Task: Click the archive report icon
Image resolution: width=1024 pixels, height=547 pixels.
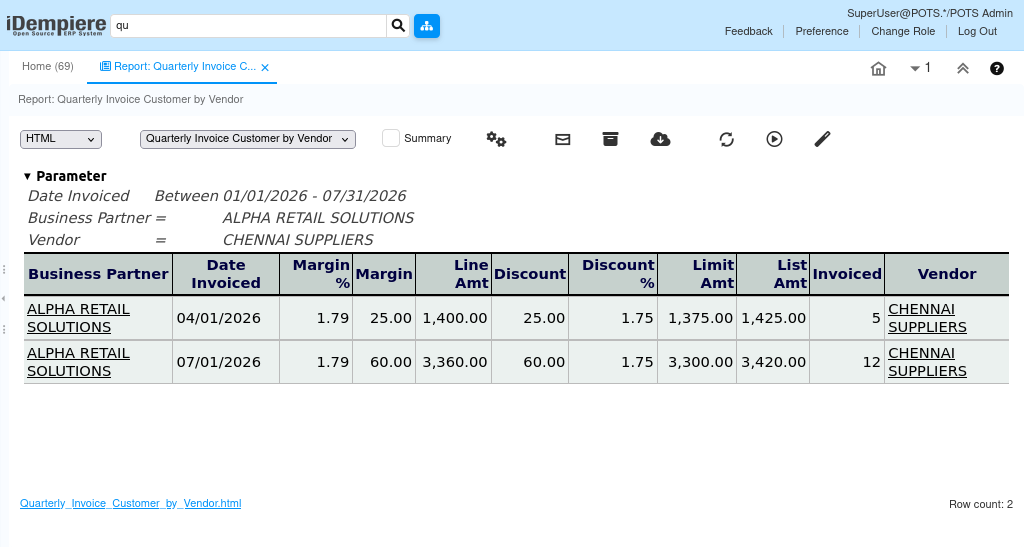Action: tap(610, 139)
